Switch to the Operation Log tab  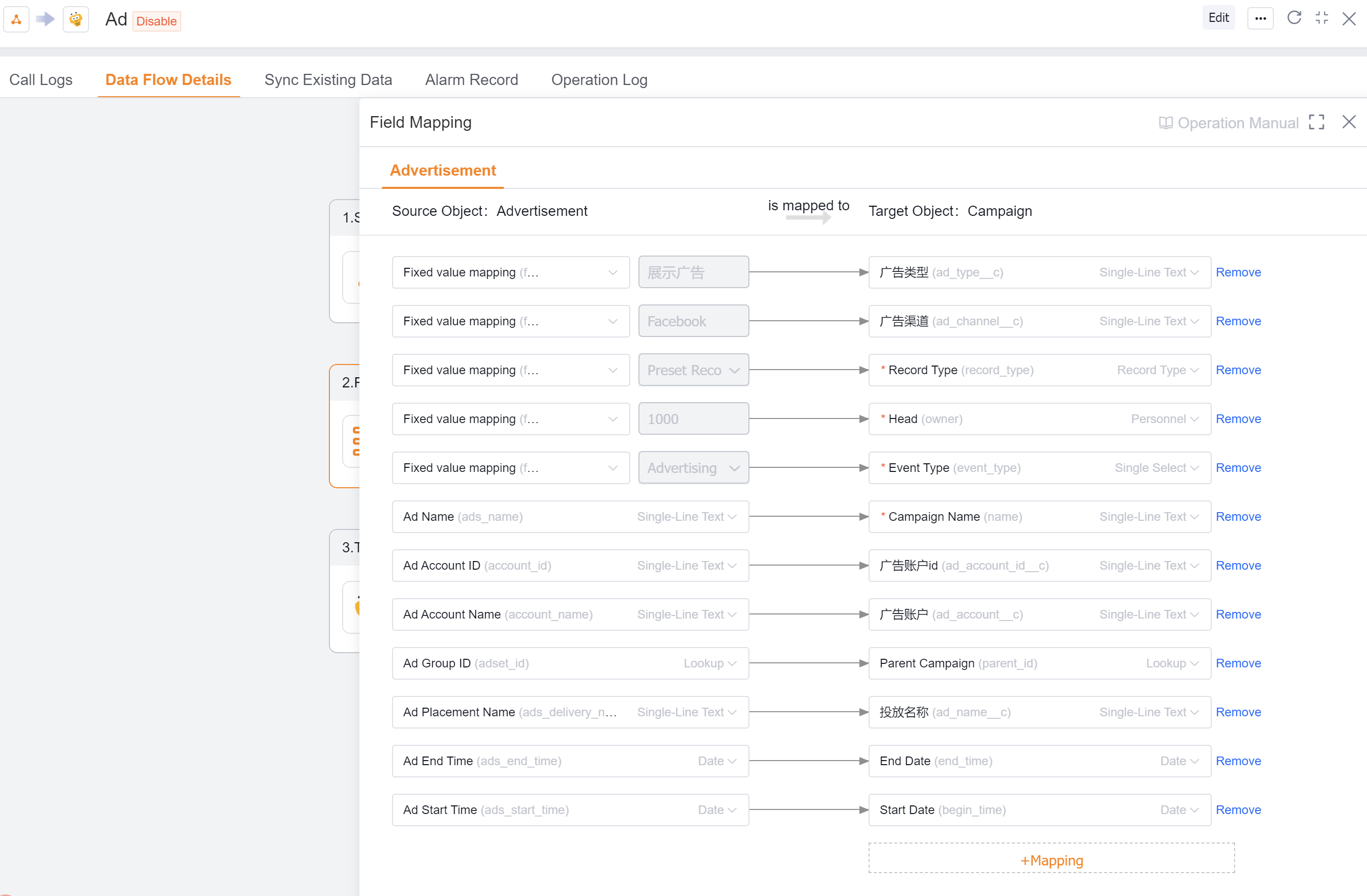pos(599,79)
